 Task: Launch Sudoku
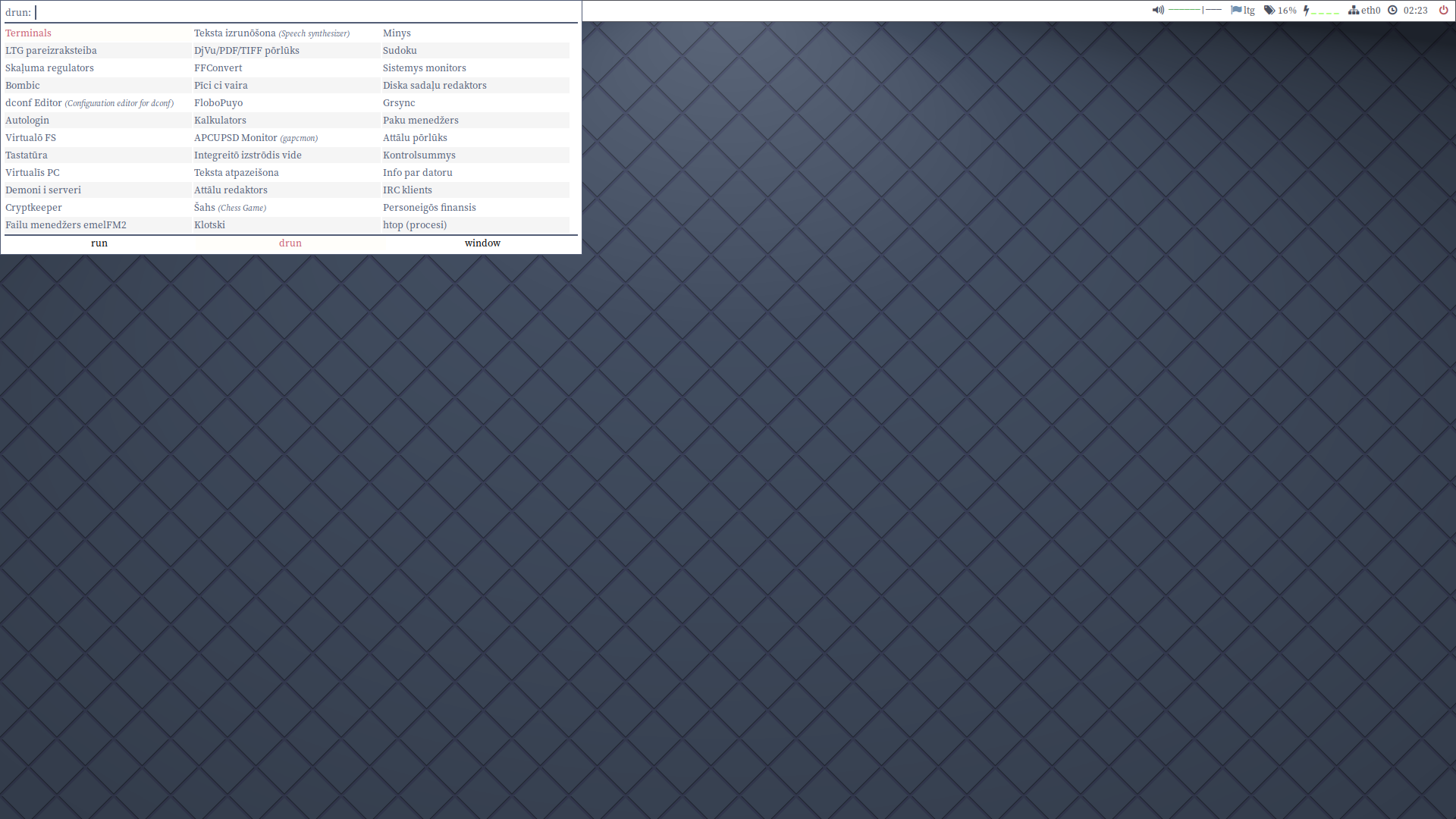point(475,51)
